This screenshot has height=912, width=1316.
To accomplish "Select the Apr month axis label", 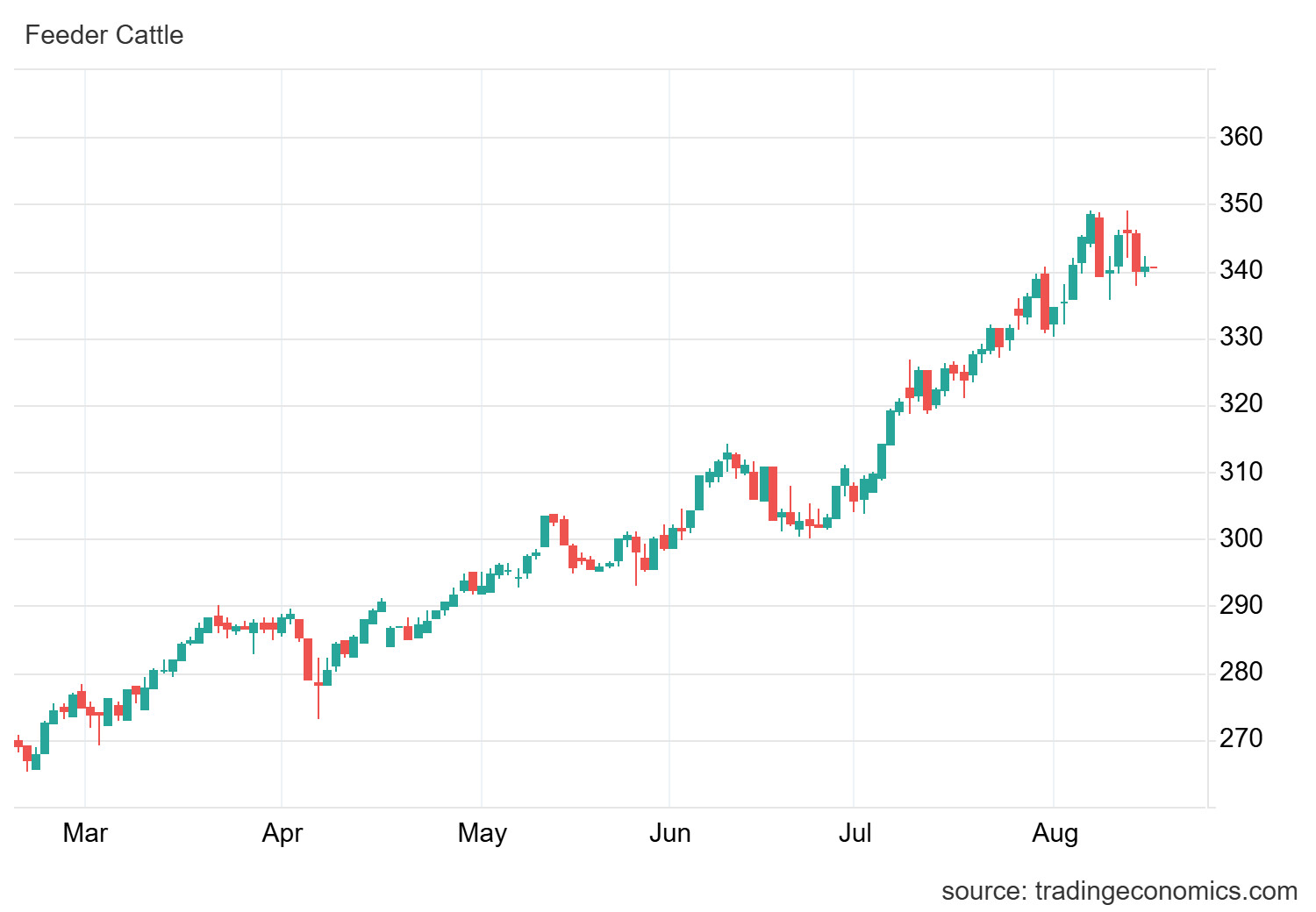I will [282, 832].
